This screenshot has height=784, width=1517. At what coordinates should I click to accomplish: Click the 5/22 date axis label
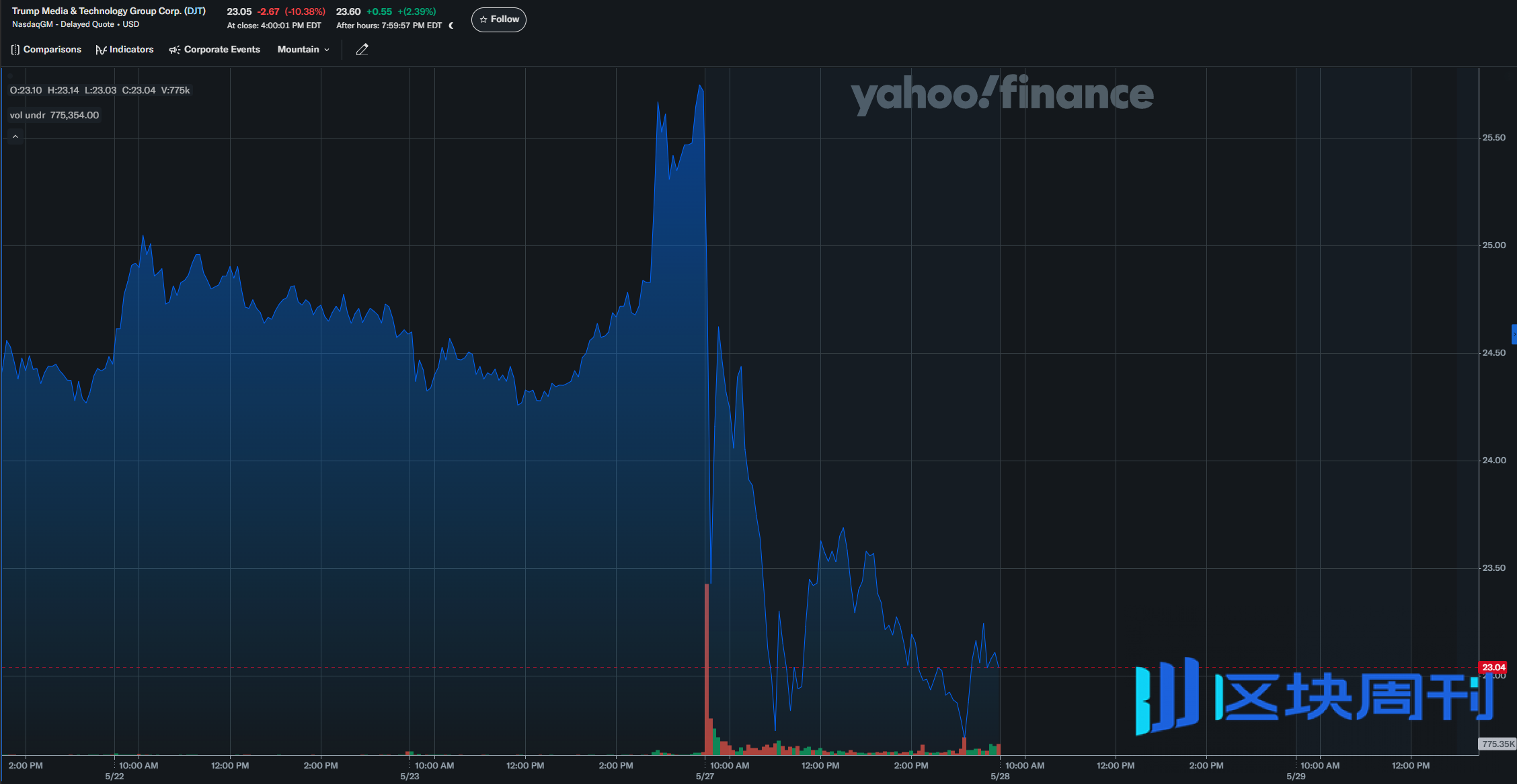114,777
